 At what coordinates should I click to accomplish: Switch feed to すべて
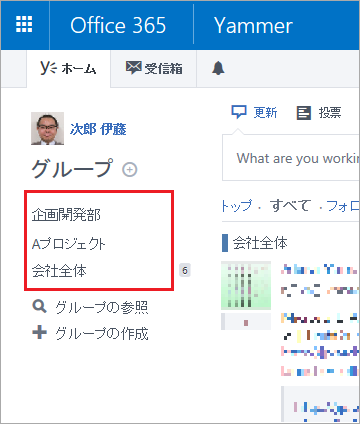pos(291,205)
